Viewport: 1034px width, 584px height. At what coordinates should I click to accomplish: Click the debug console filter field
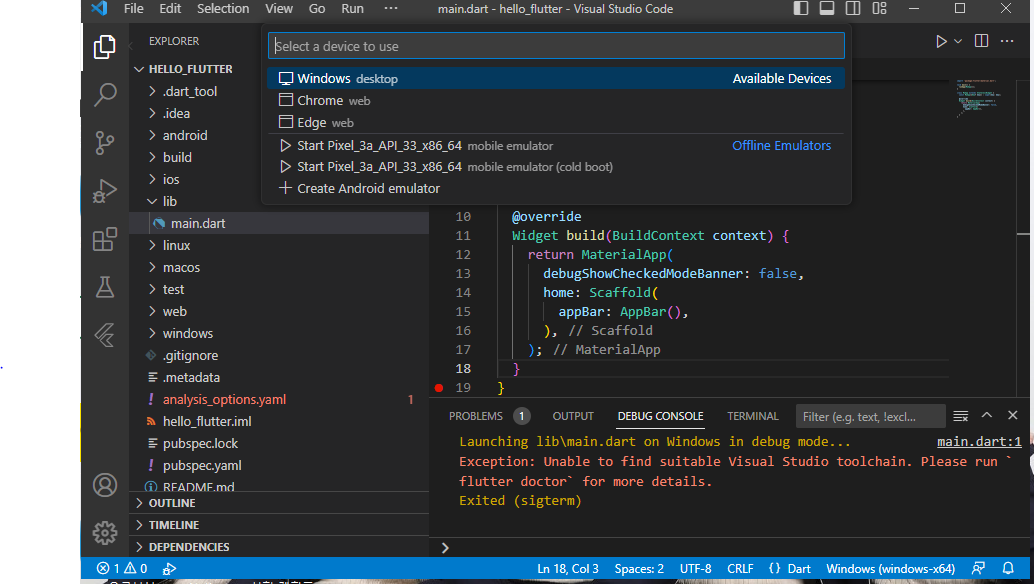(x=870, y=417)
